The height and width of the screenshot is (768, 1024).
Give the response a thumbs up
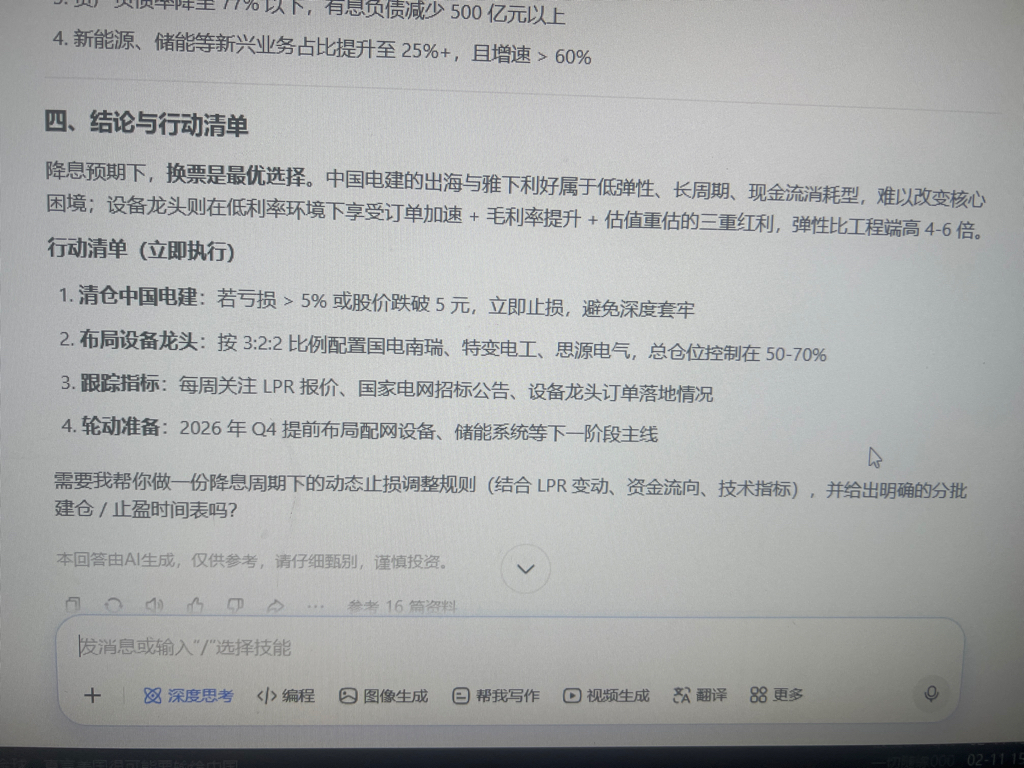pos(195,605)
